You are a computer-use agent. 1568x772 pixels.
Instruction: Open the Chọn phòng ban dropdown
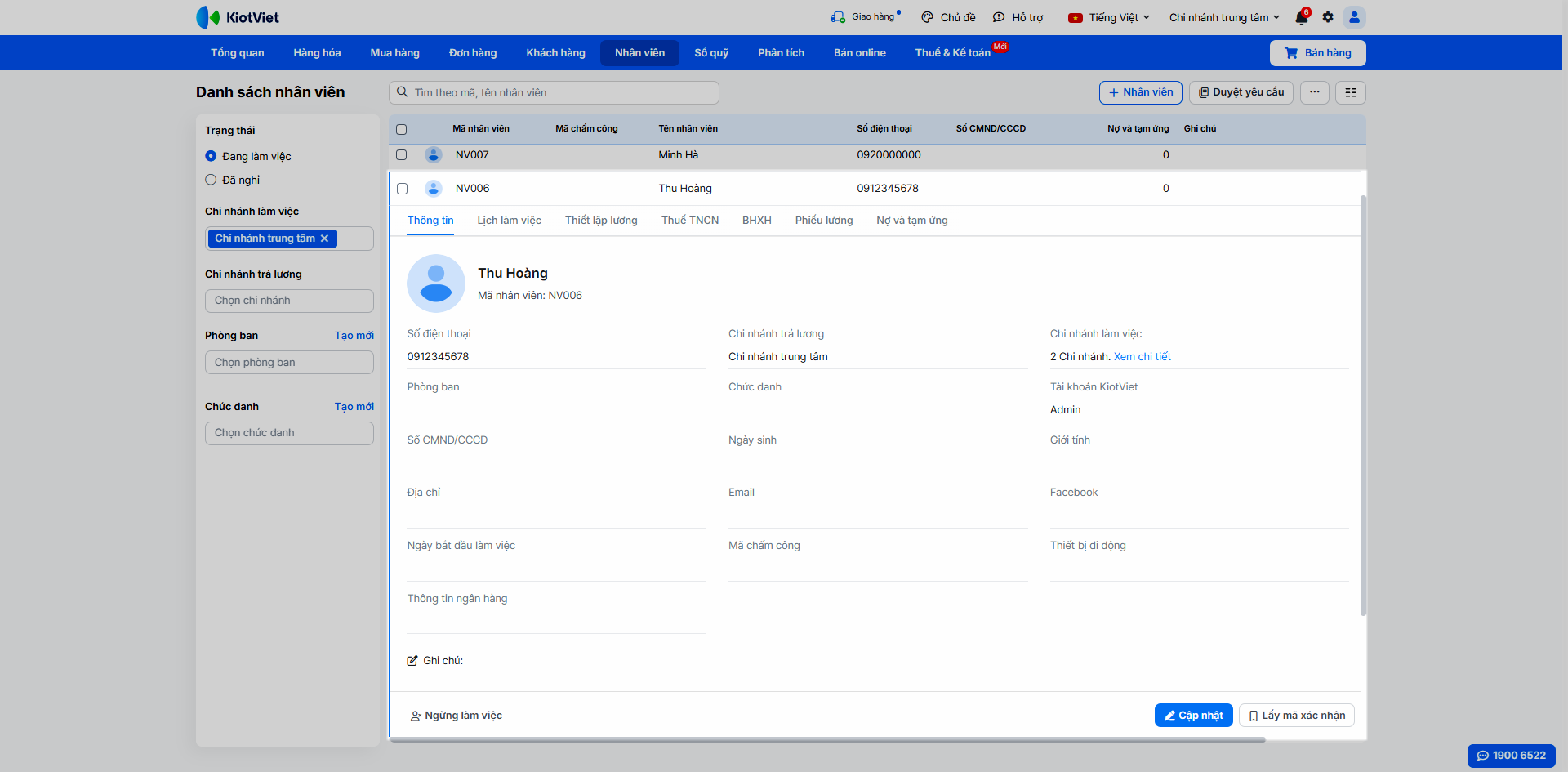tap(289, 363)
